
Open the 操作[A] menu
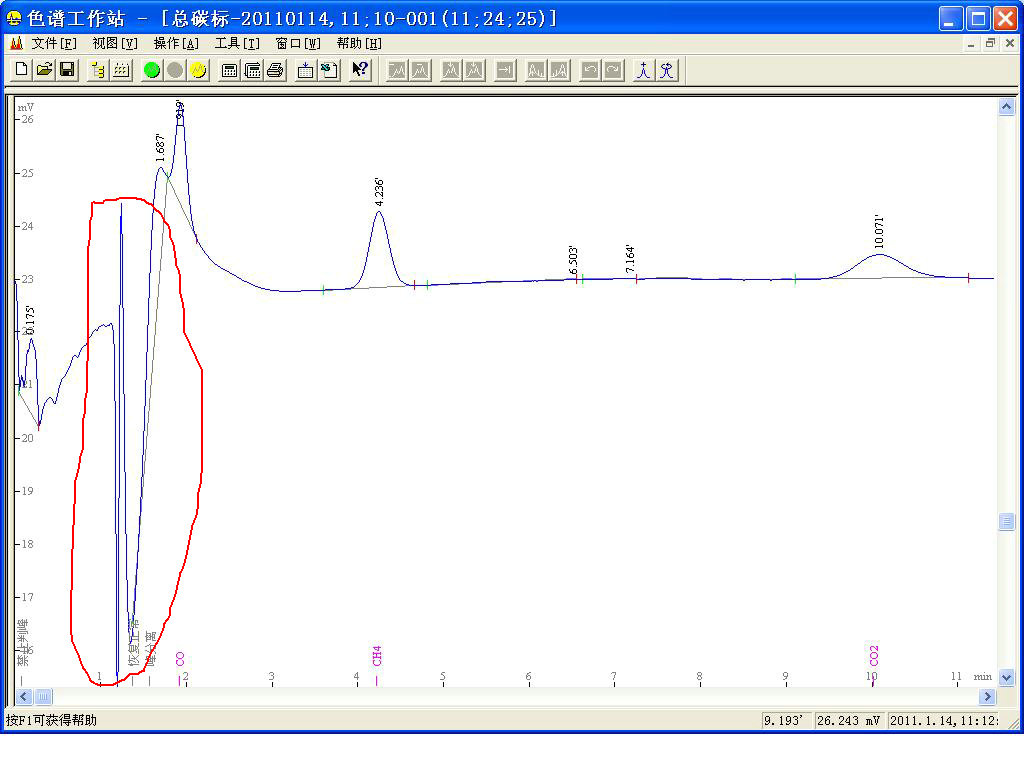click(176, 43)
